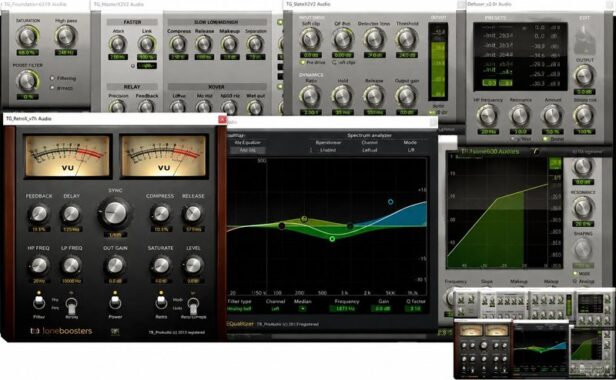This screenshot has width=616, height=380.
Task: Select the yellow node on the EQ curve
Action: point(304,219)
